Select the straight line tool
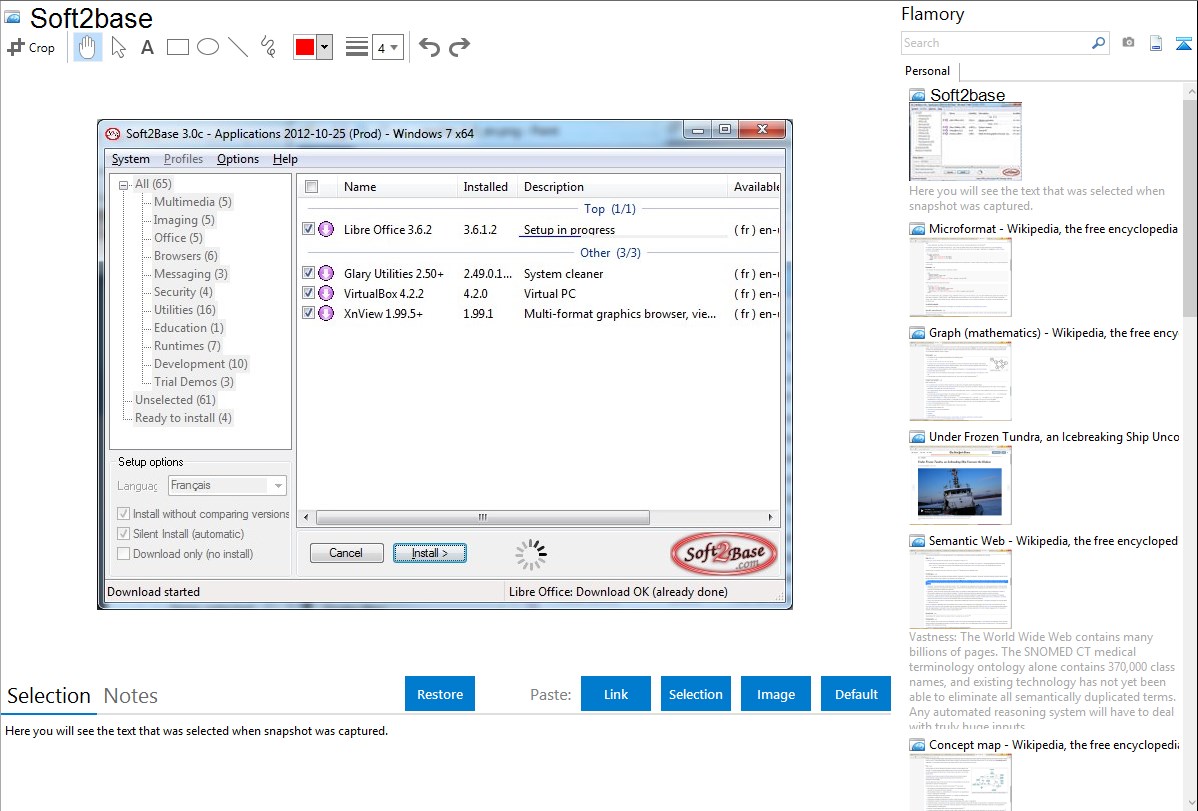 [238, 47]
